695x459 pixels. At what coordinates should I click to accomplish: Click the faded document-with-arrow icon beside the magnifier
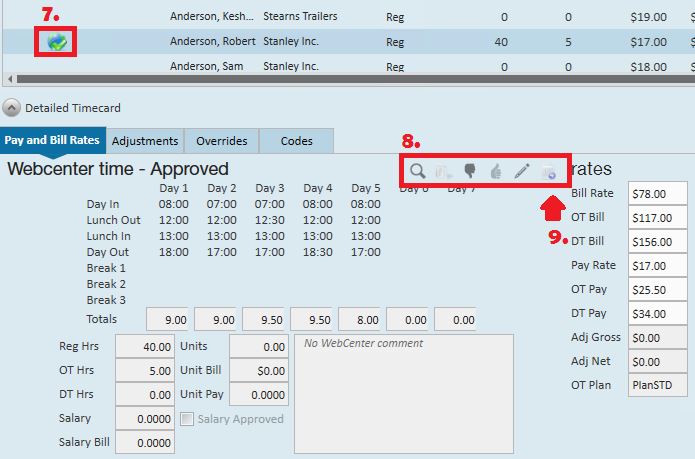click(443, 171)
